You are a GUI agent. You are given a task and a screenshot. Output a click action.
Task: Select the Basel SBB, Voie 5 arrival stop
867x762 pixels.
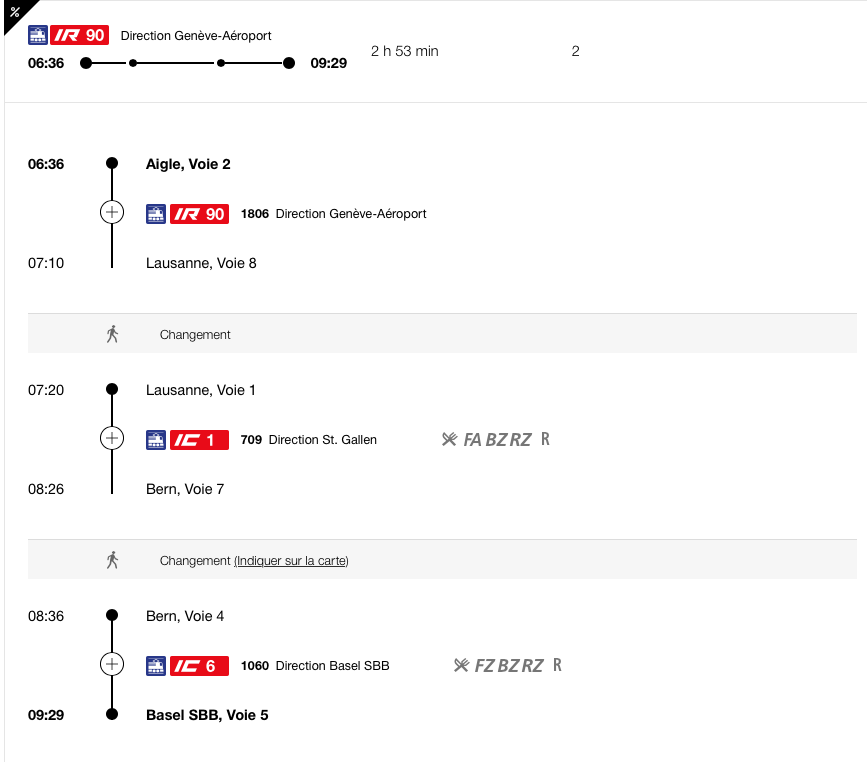(x=207, y=715)
